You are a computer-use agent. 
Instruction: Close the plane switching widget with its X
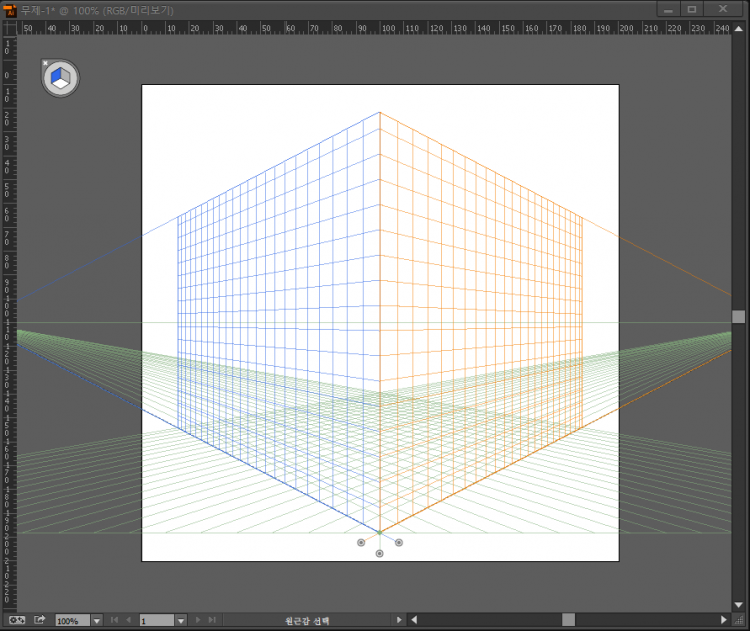click(x=45, y=64)
